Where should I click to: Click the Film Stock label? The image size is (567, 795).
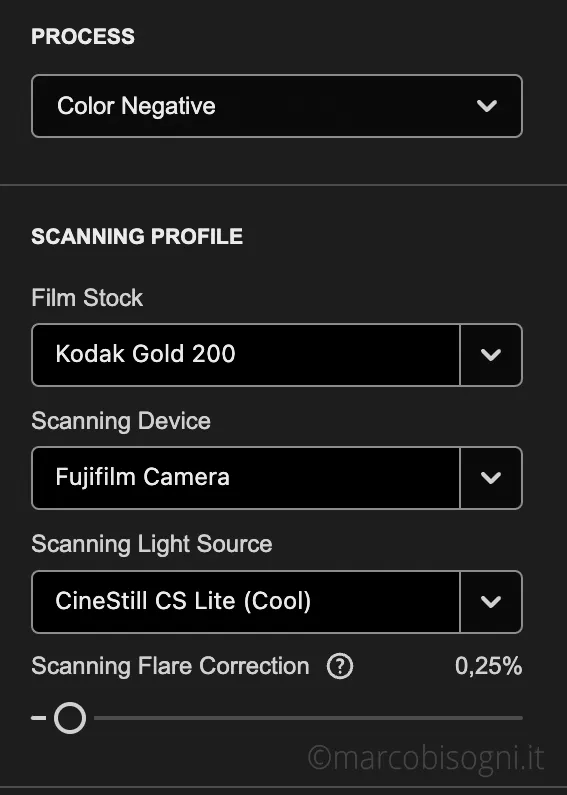[87, 298]
